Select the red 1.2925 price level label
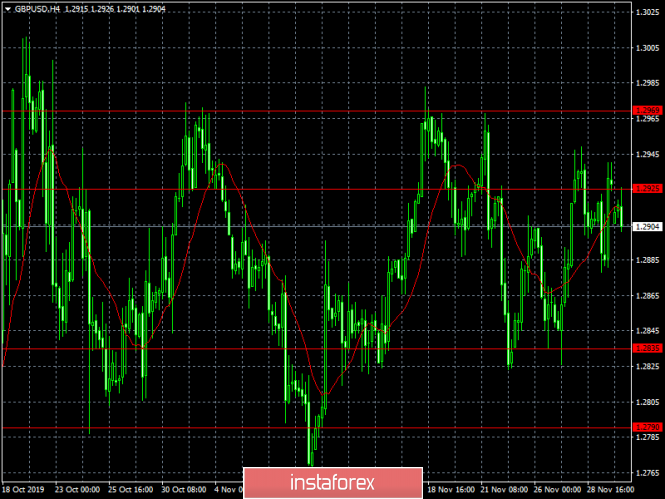665x499 pixels. click(646, 188)
